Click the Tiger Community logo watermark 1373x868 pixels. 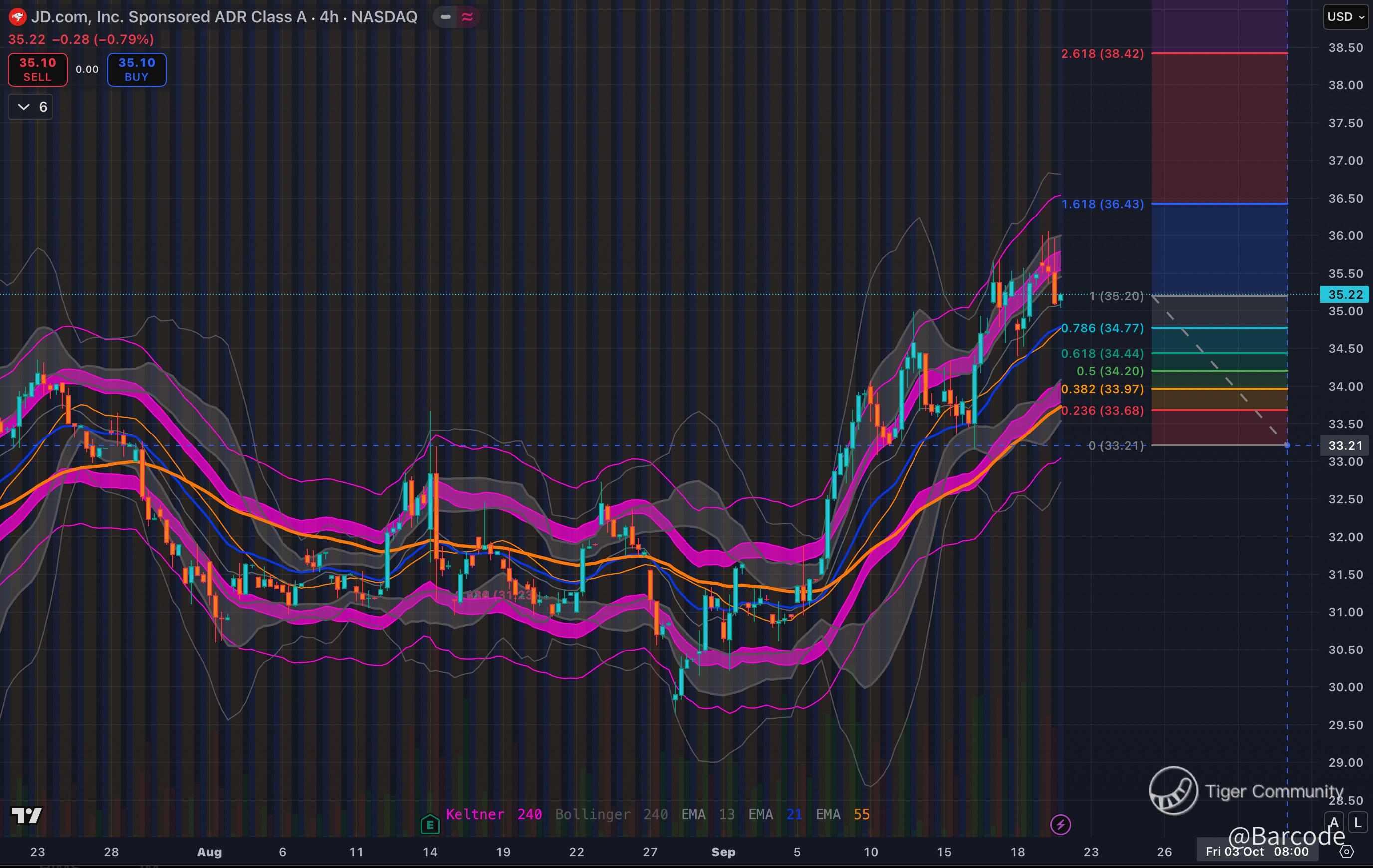[x=1173, y=791]
